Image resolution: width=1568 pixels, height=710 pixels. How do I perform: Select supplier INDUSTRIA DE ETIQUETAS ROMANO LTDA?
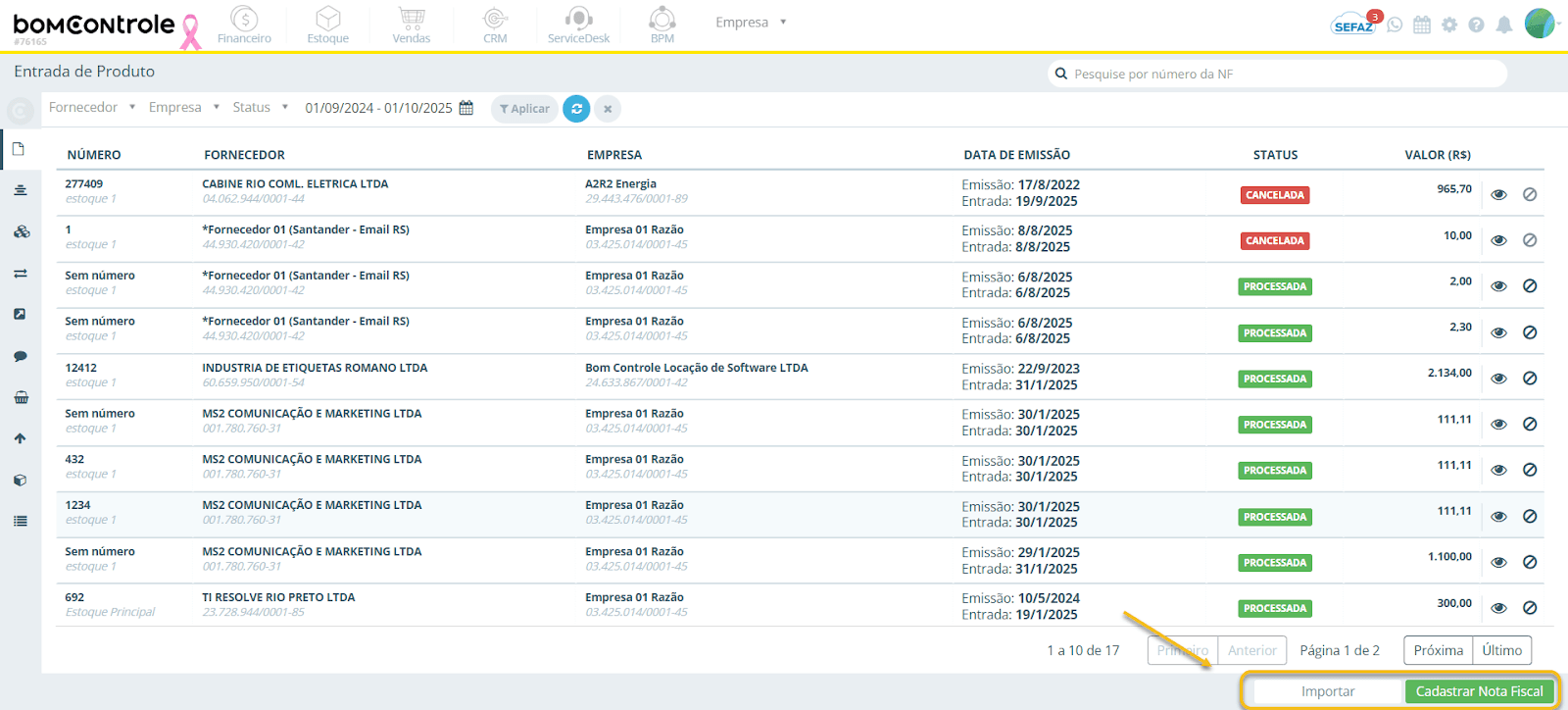315,368
